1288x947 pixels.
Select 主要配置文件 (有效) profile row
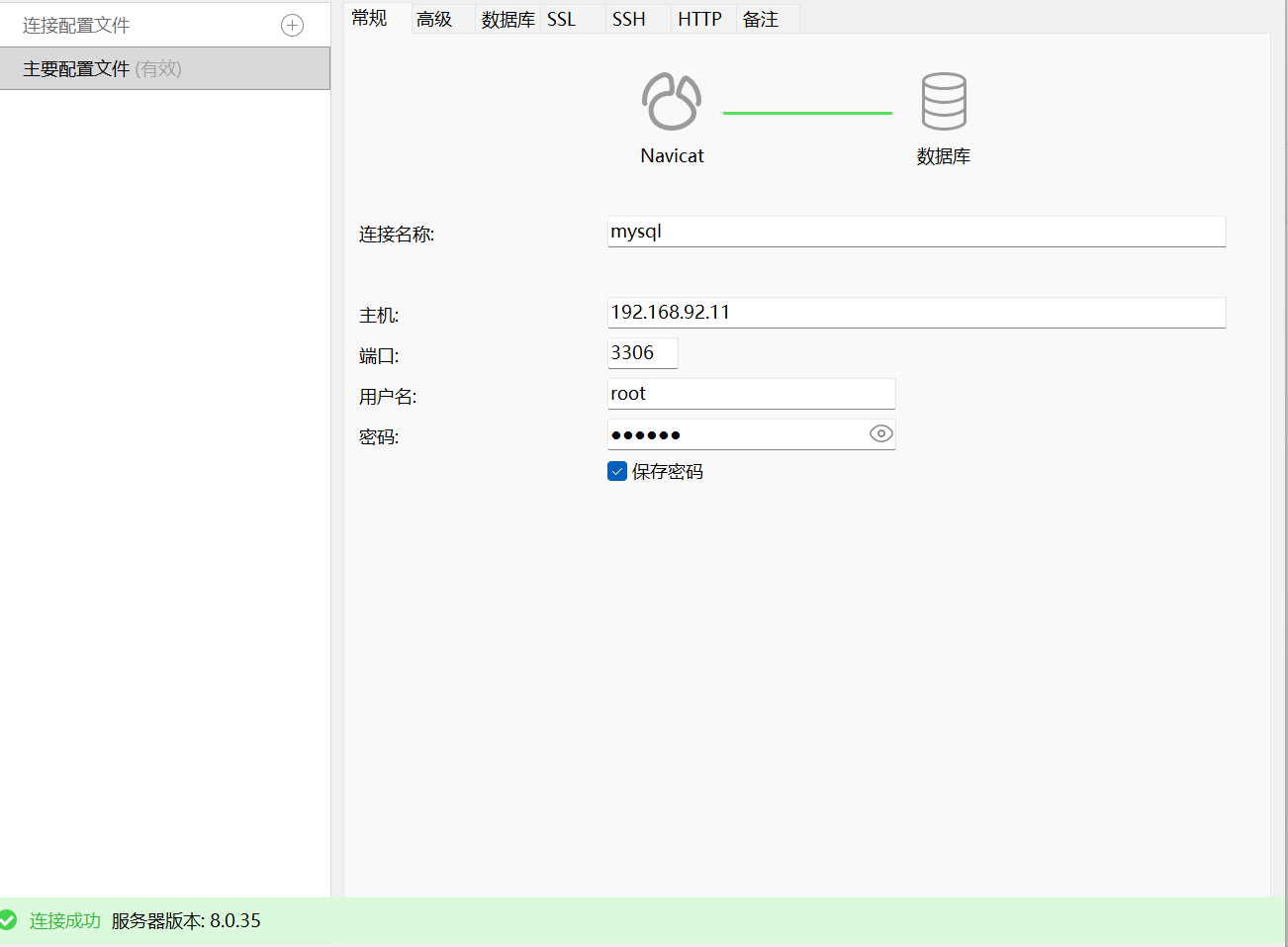(165, 68)
